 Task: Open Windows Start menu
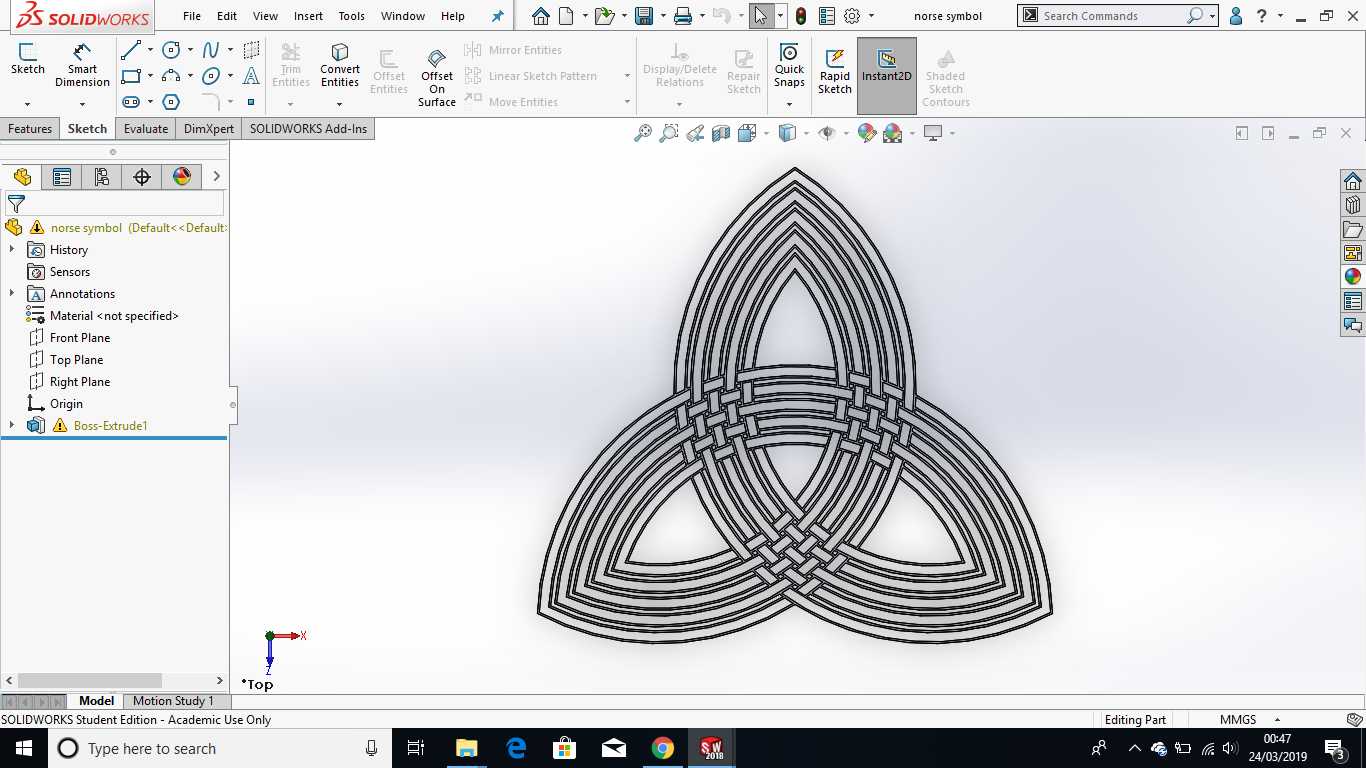tap(24, 748)
